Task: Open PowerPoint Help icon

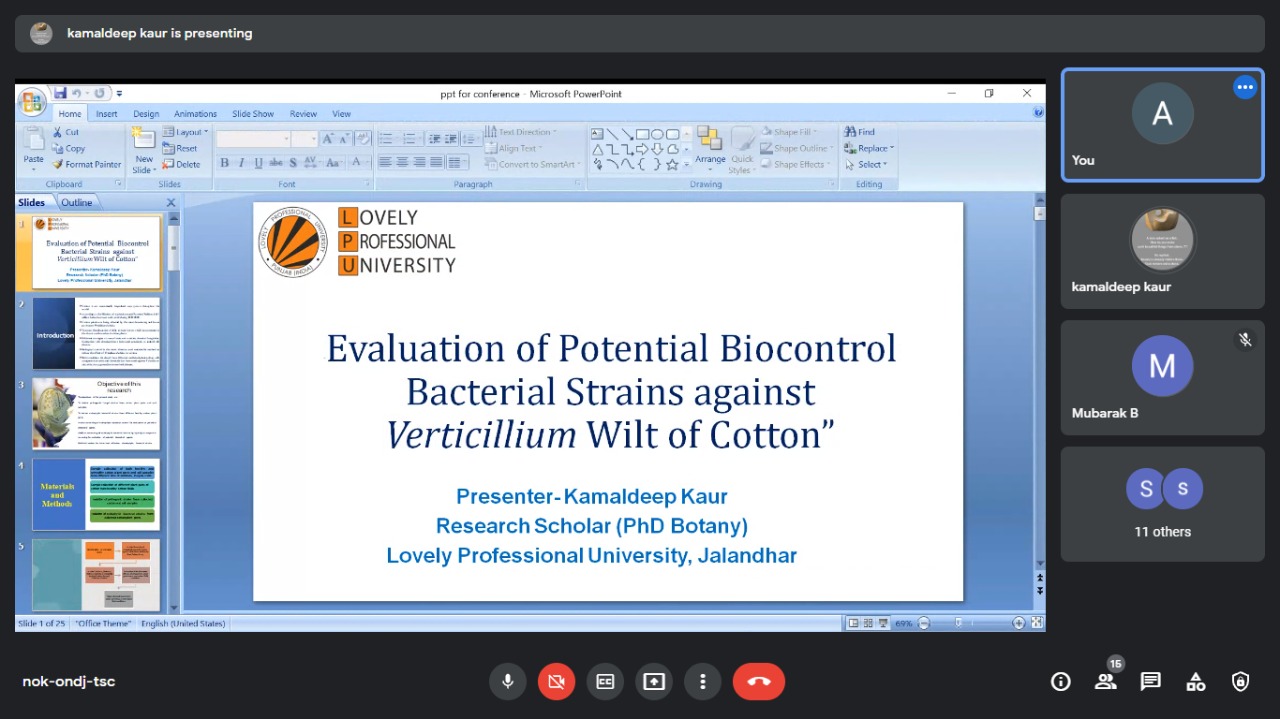Action: pos(1038,113)
